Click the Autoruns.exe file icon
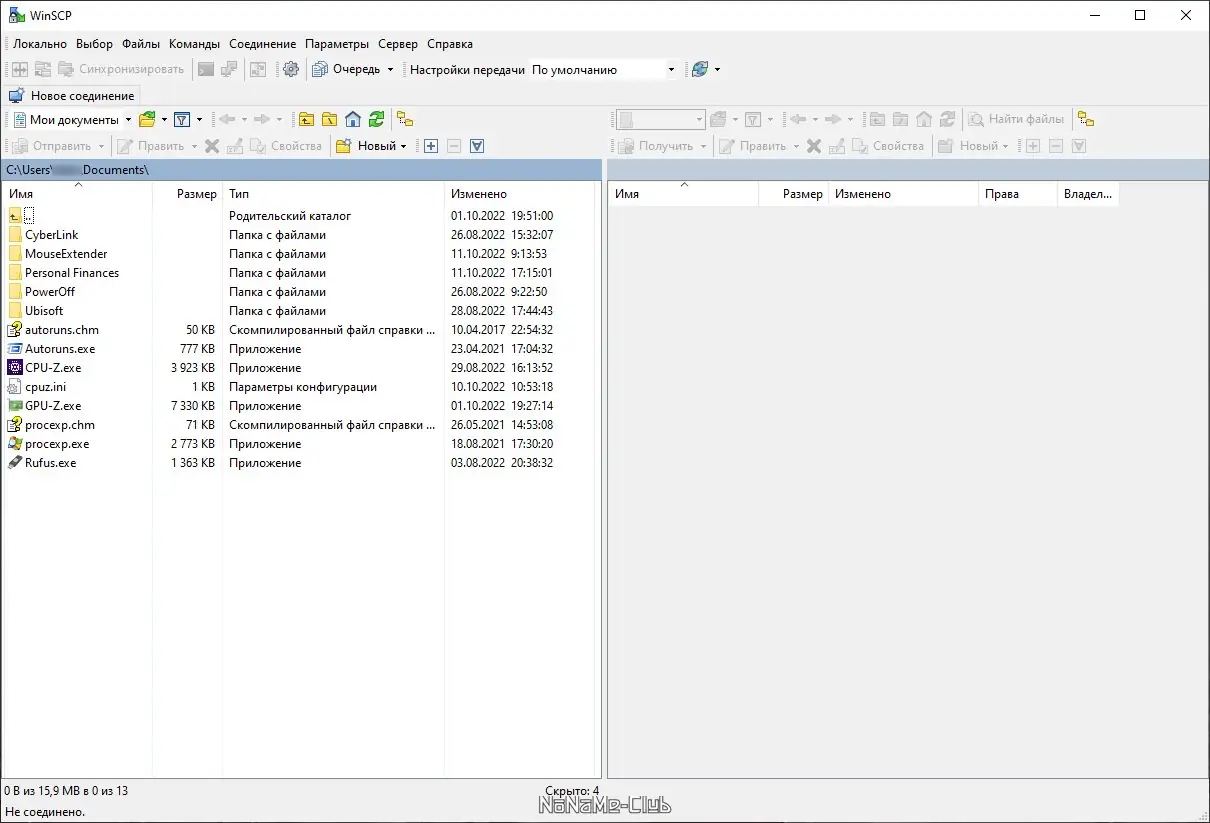The image size is (1210, 823). click(15, 349)
